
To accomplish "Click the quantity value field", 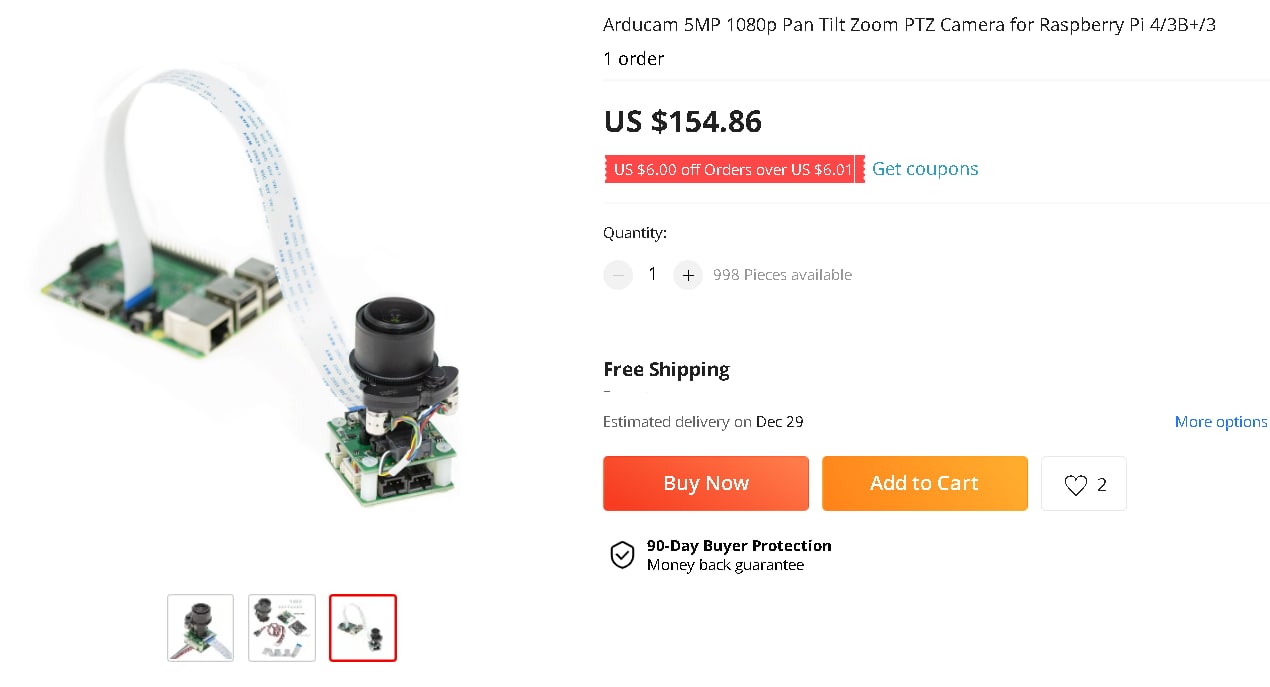I will tap(653, 274).
